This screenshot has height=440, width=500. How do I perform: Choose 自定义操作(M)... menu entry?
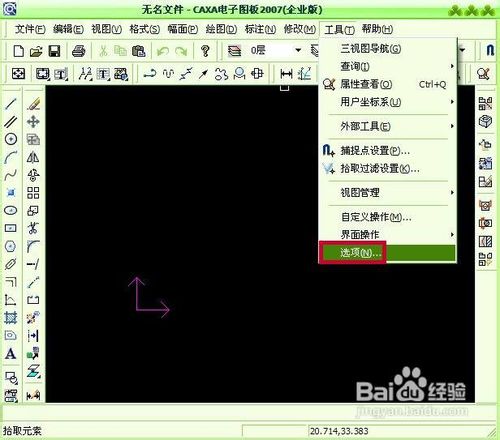388,217
